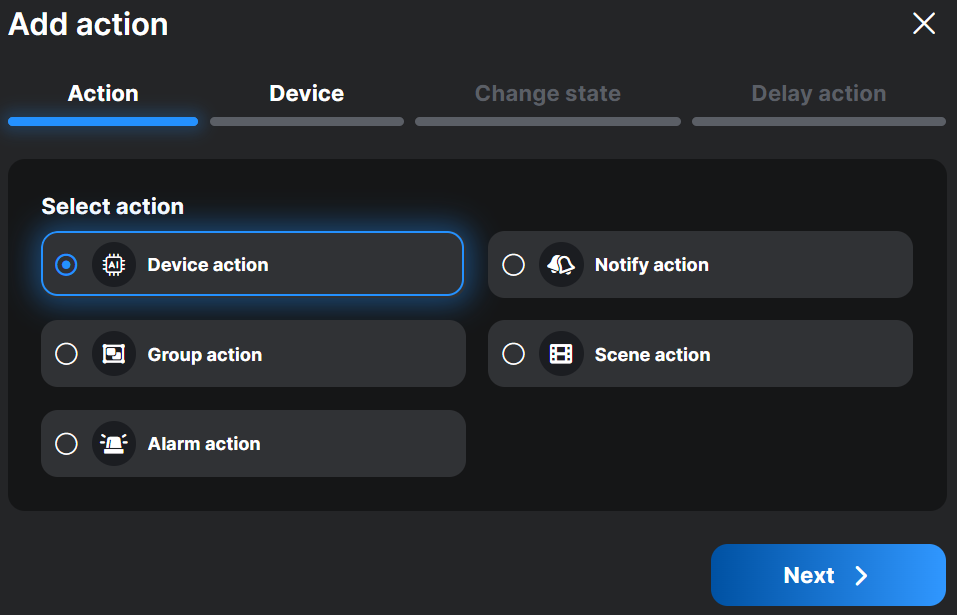Select the Scene action radio button
The image size is (957, 615).
pyautogui.click(x=514, y=354)
